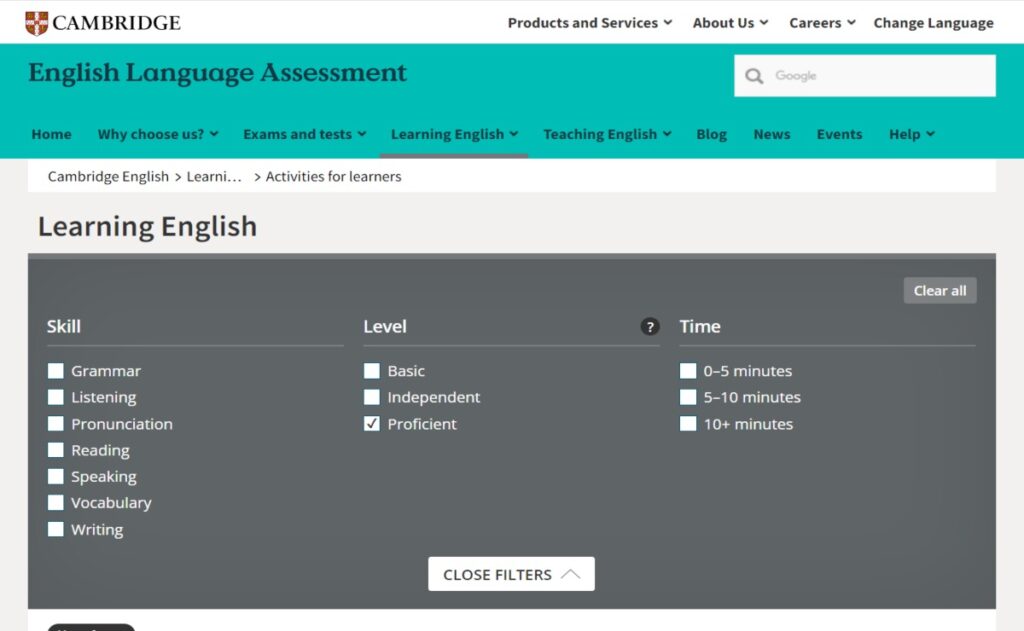The width and height of the screenshot is (1024, 631).
Task: Open the About Us dropdown
Action: (730, 23)
